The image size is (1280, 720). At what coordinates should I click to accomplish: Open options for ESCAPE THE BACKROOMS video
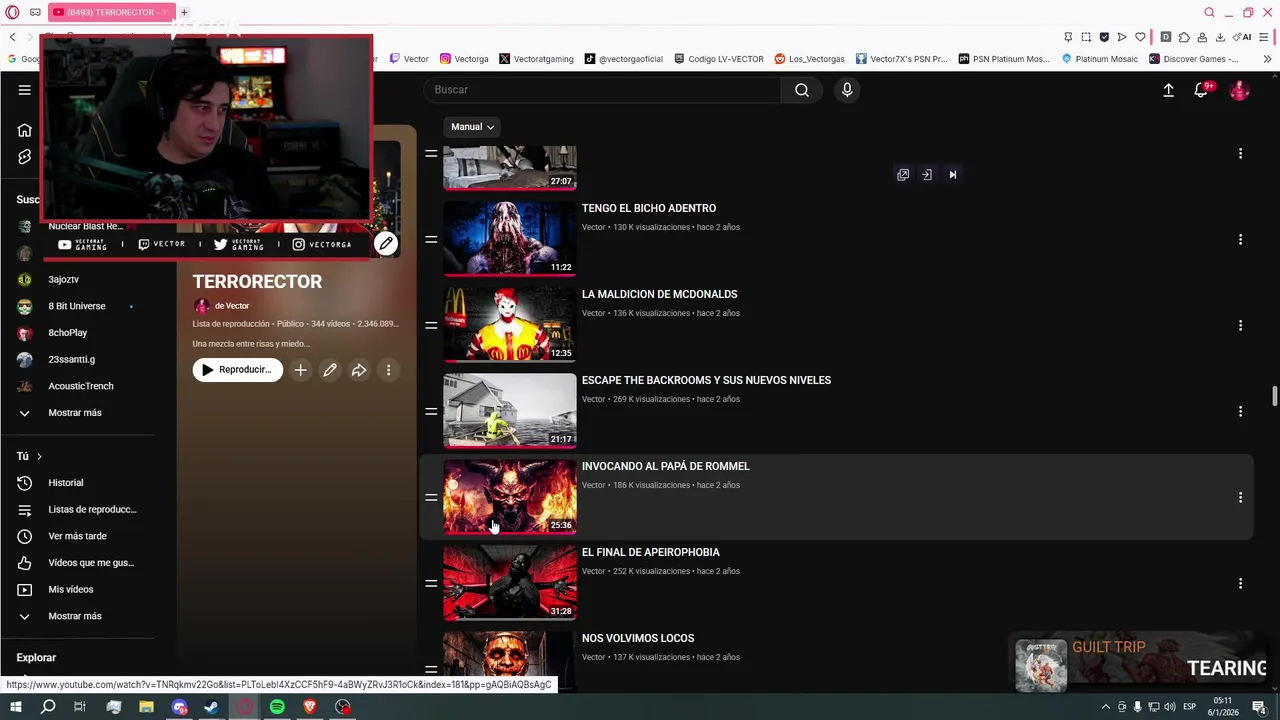(1240, 412)
